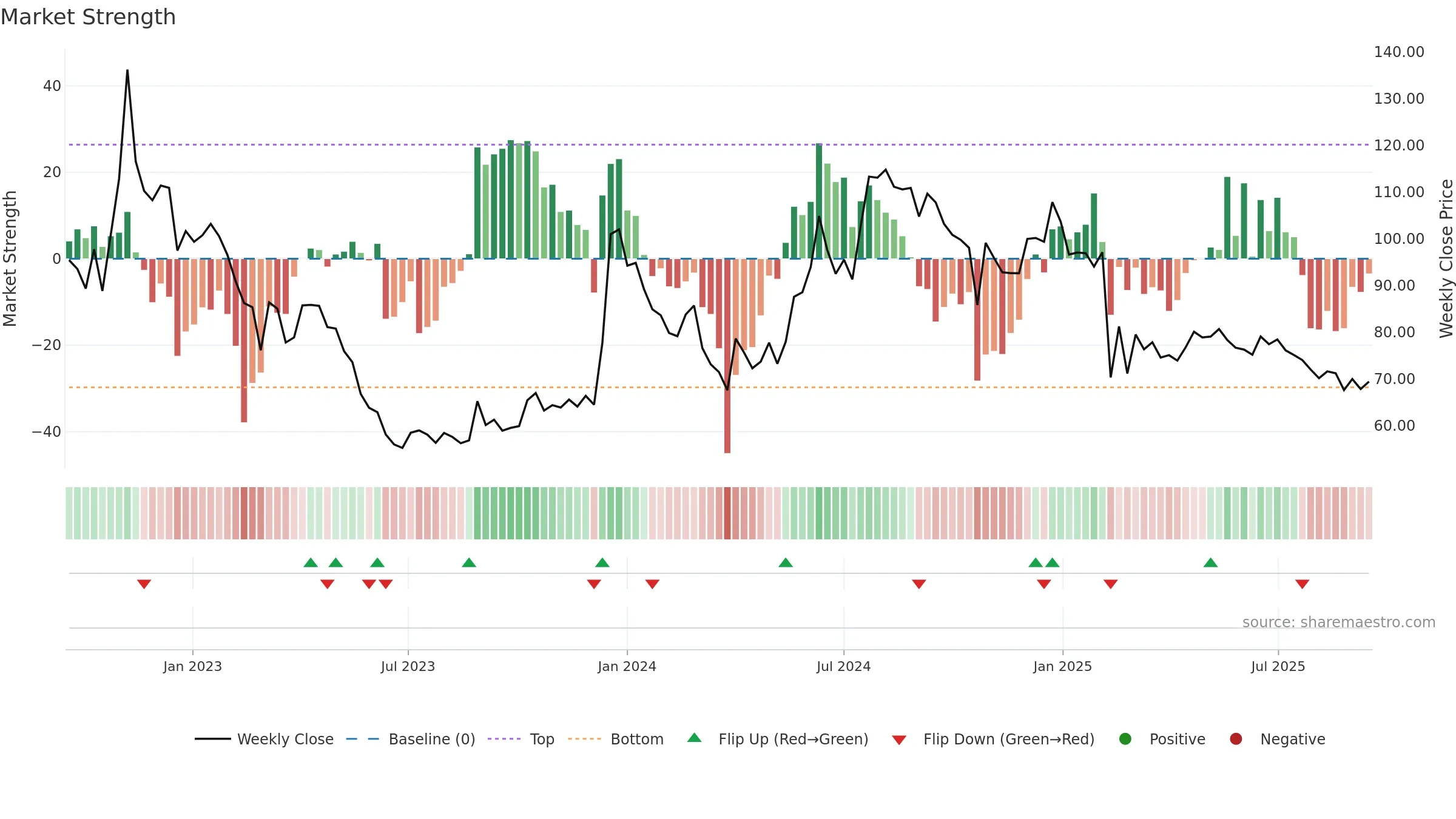Click the red Negative circle in the legend
Screen dimensions: 1456x819
pyautogui.click(x=1236, y=739)
